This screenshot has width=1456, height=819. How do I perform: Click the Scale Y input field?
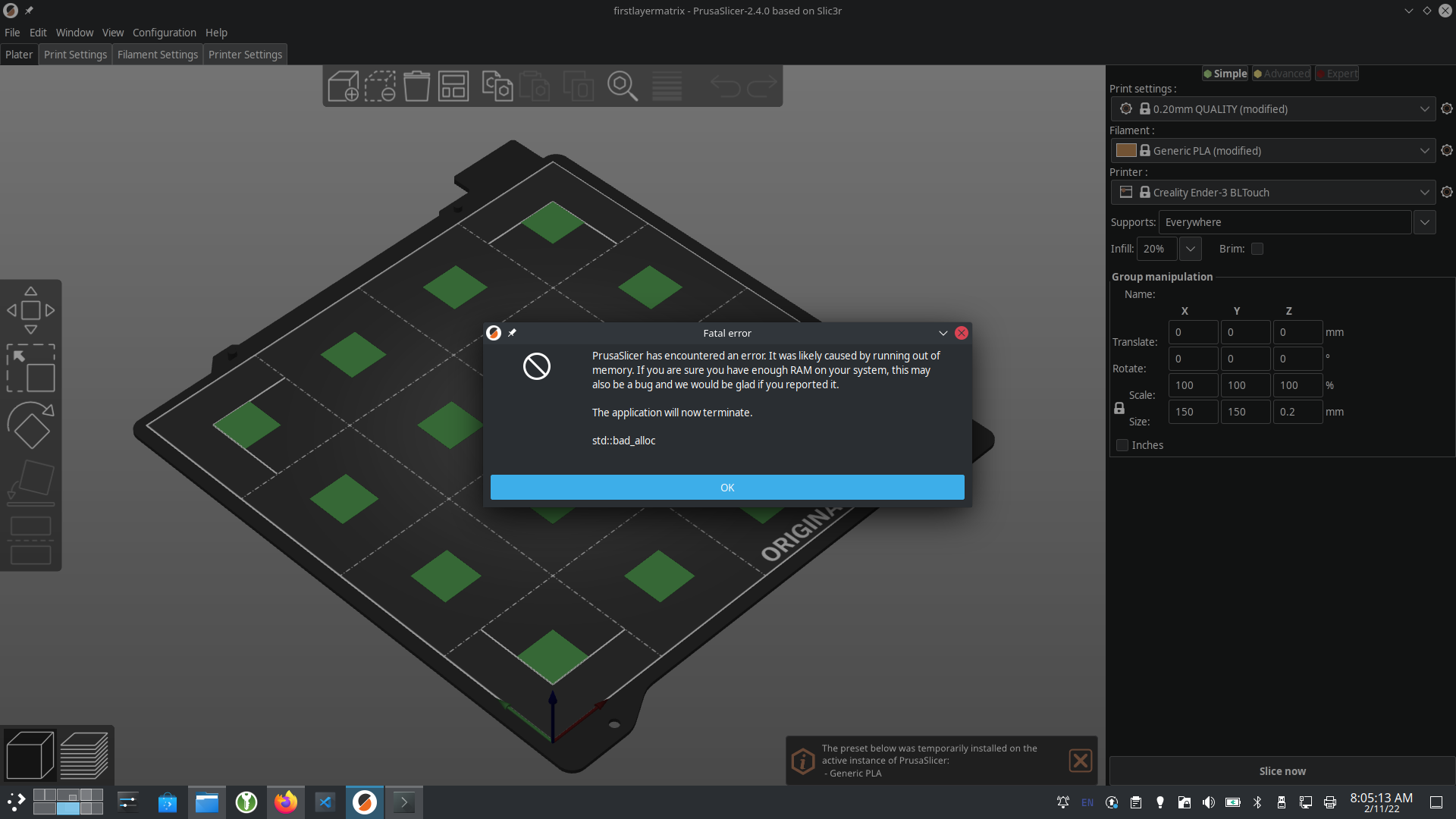[x=1245, y=385]
